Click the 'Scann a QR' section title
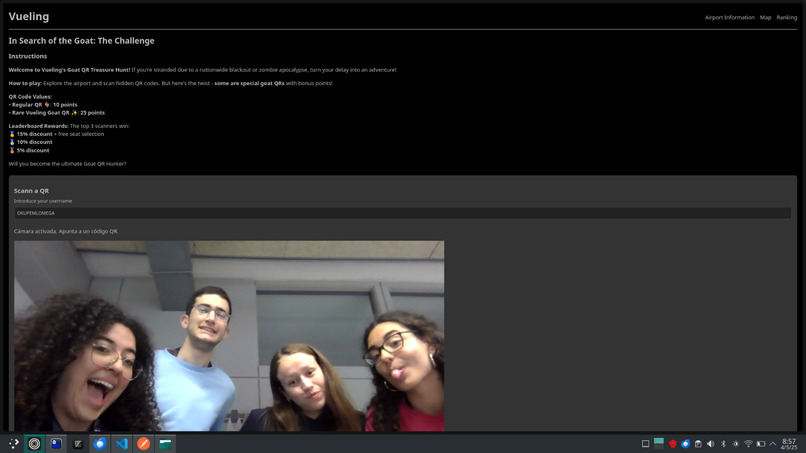806x453 pixels. pos(31,191)
